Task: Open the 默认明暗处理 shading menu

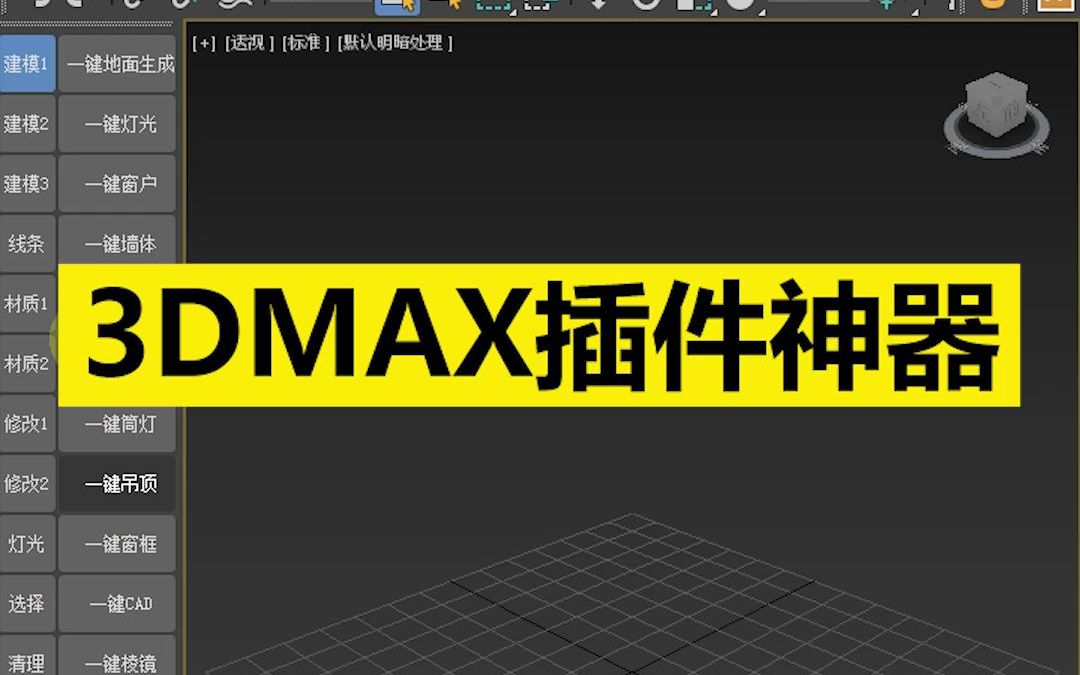Action: (x=390, y=43)
